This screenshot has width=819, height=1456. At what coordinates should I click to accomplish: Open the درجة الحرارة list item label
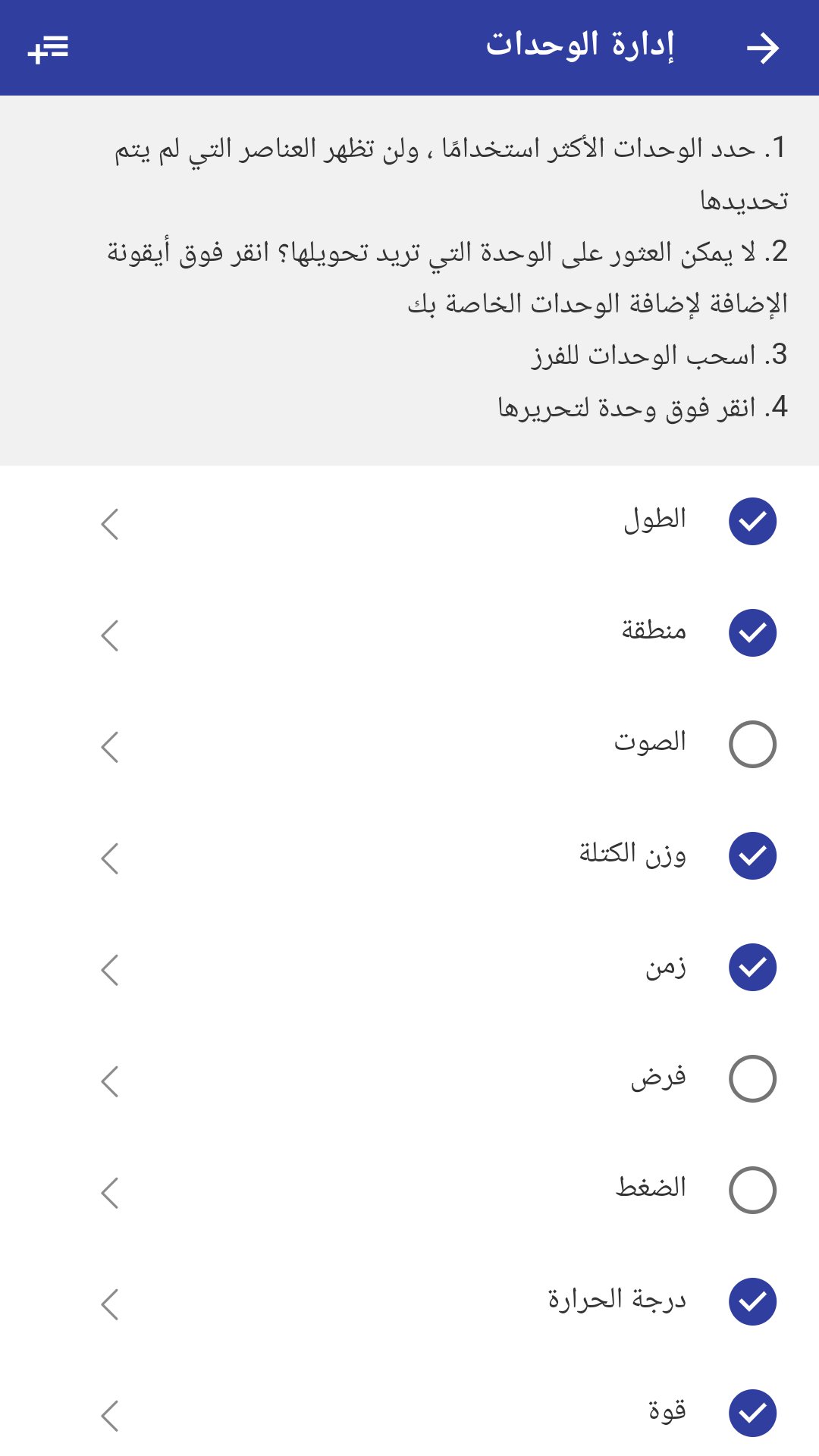pos(617,1300)
